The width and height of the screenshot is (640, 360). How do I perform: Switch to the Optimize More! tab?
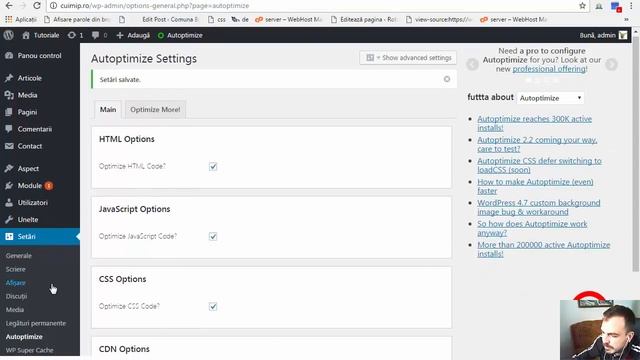(155, 109)
